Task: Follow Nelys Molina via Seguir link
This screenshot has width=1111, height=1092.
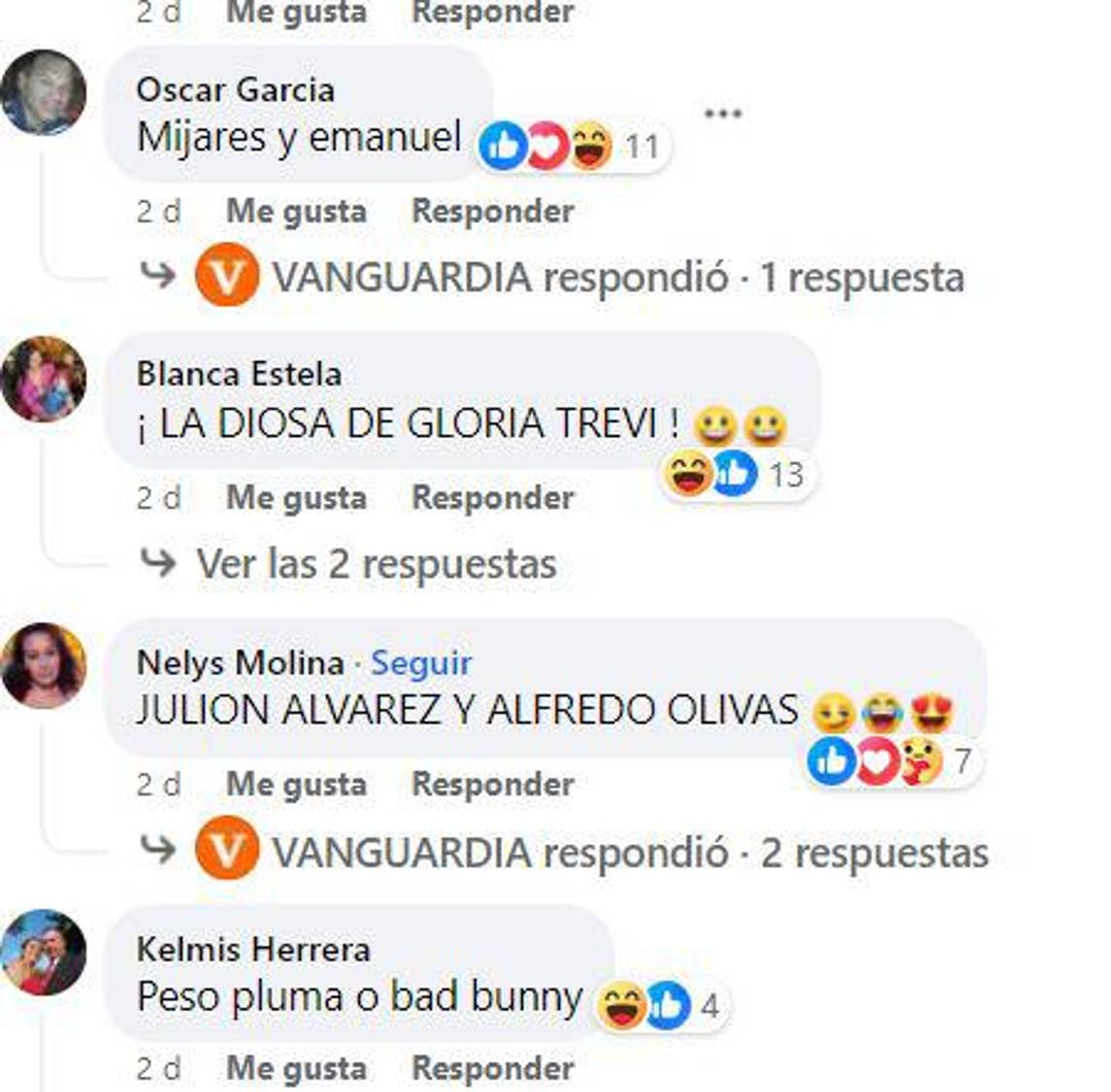Action: click(421, 663)
